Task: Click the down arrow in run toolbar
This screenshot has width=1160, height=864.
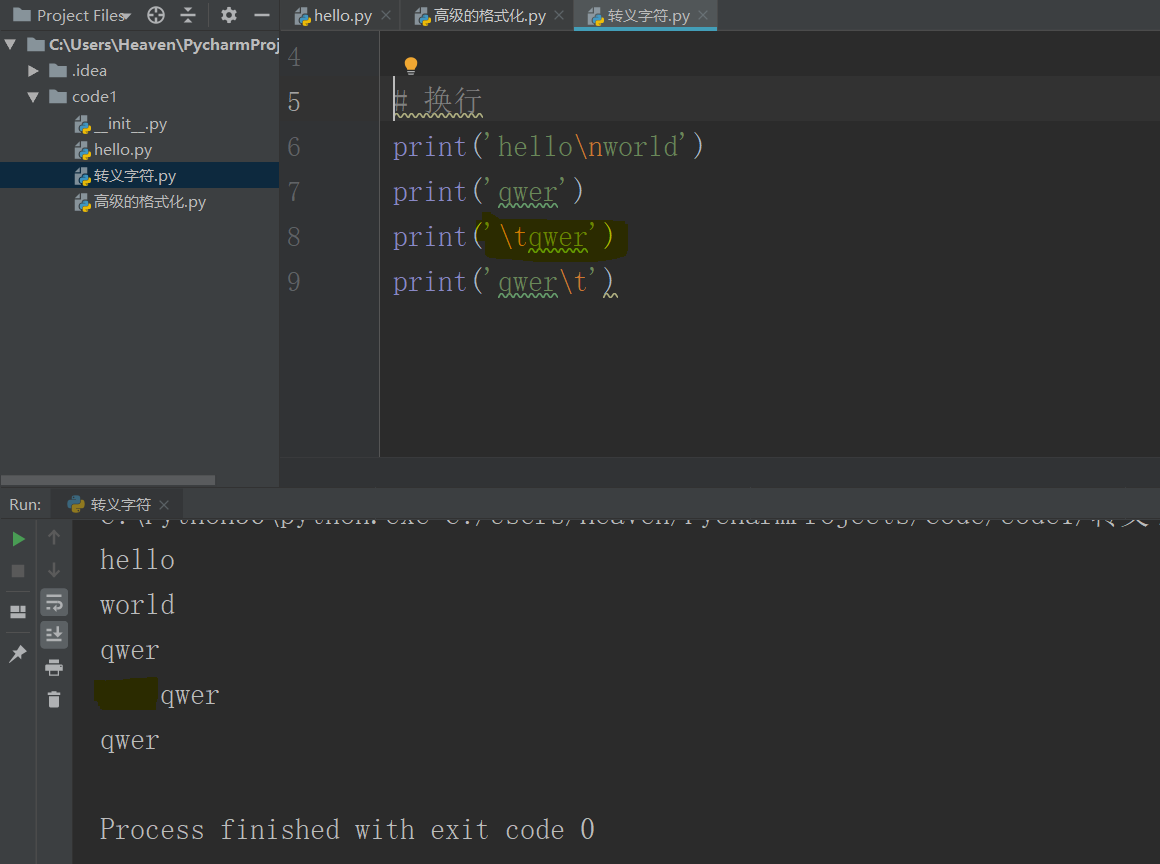Action: pos(54,570)
